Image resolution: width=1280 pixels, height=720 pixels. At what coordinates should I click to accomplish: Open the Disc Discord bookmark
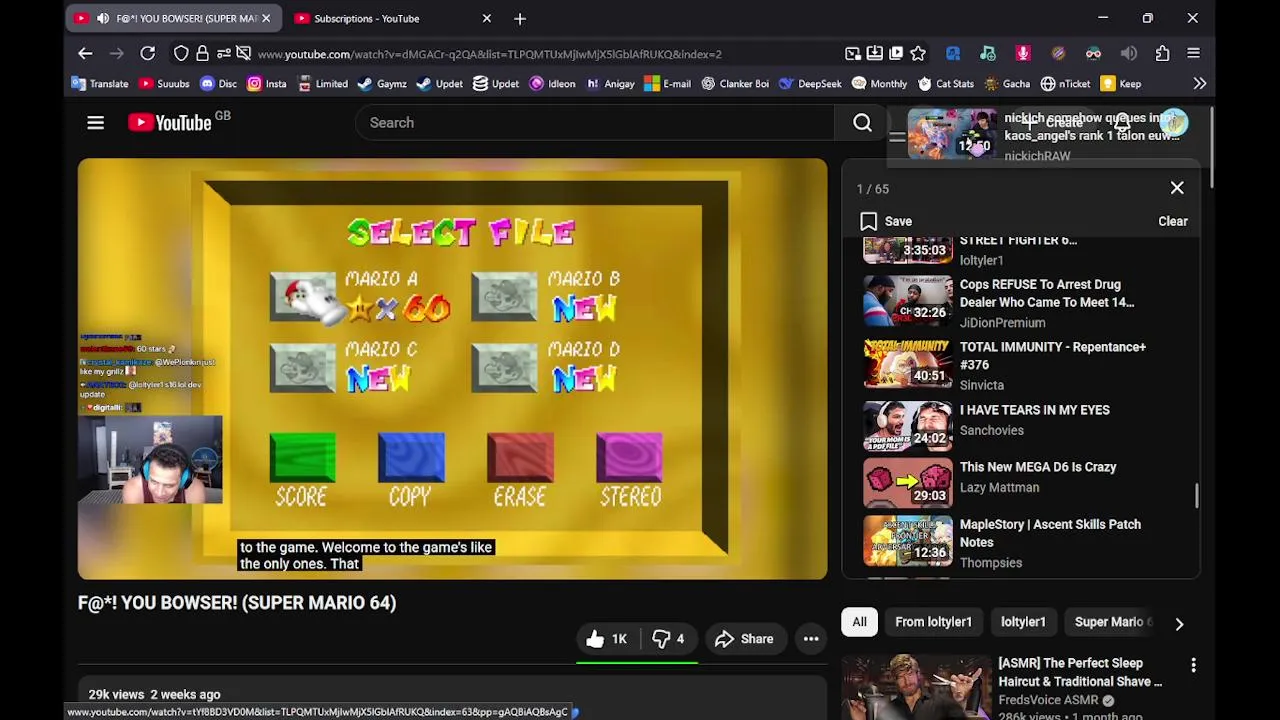click(x=218, y=84)
